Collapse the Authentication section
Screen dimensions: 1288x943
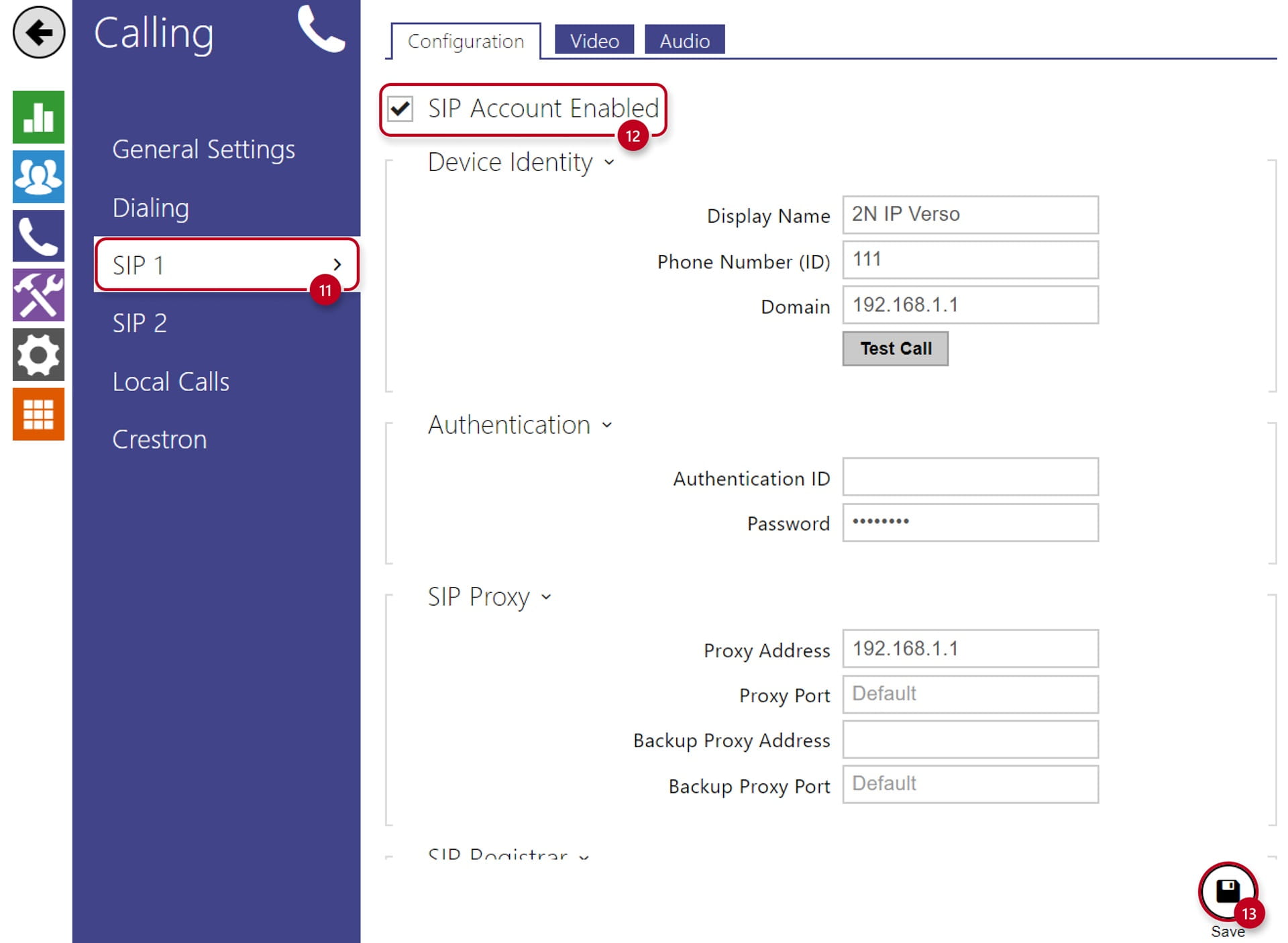pos(607,425)
